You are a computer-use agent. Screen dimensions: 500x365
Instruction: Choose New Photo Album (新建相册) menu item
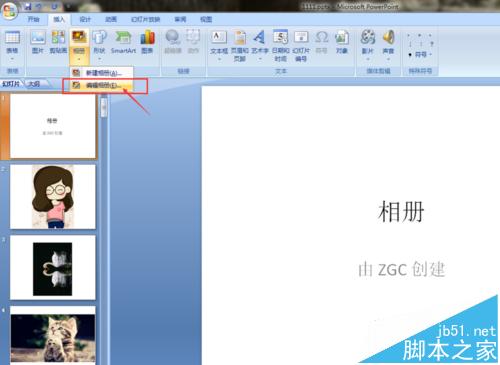pos(102,73)
